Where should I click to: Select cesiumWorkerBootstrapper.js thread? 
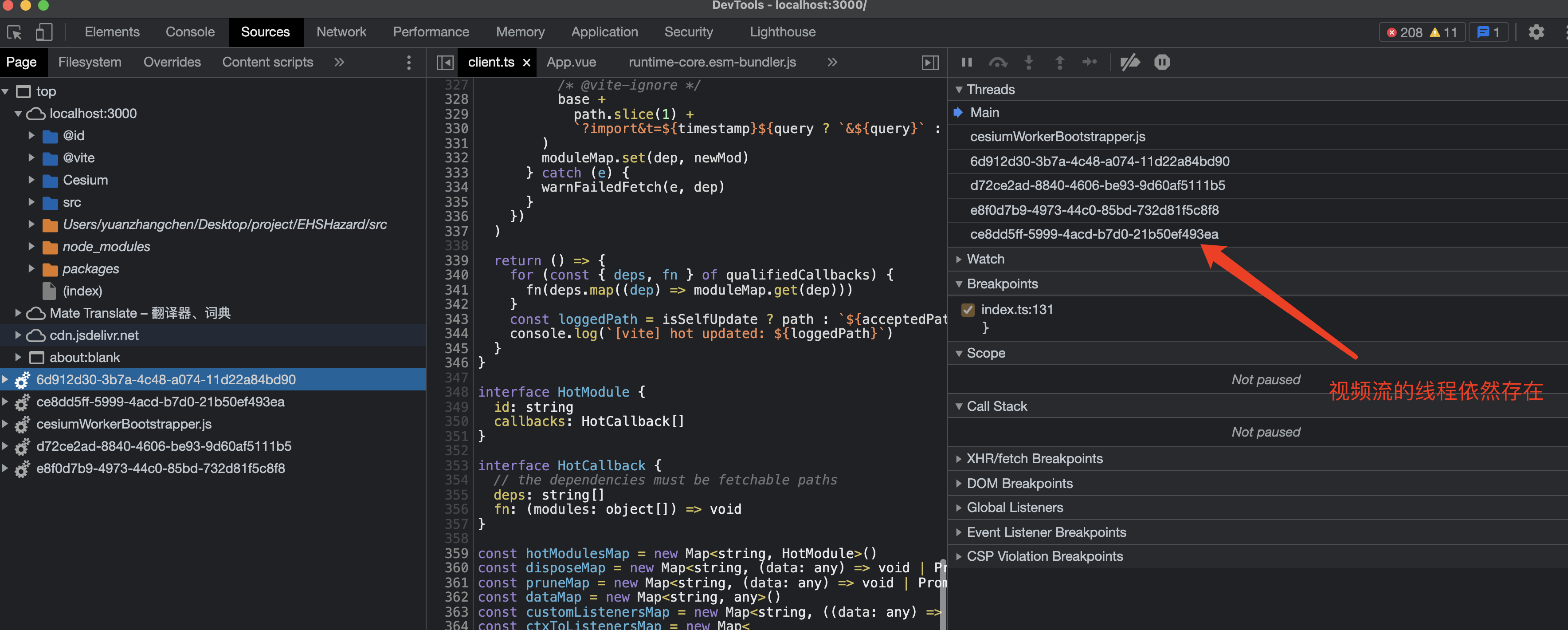pyautogui.click(x=1057, y=137)
